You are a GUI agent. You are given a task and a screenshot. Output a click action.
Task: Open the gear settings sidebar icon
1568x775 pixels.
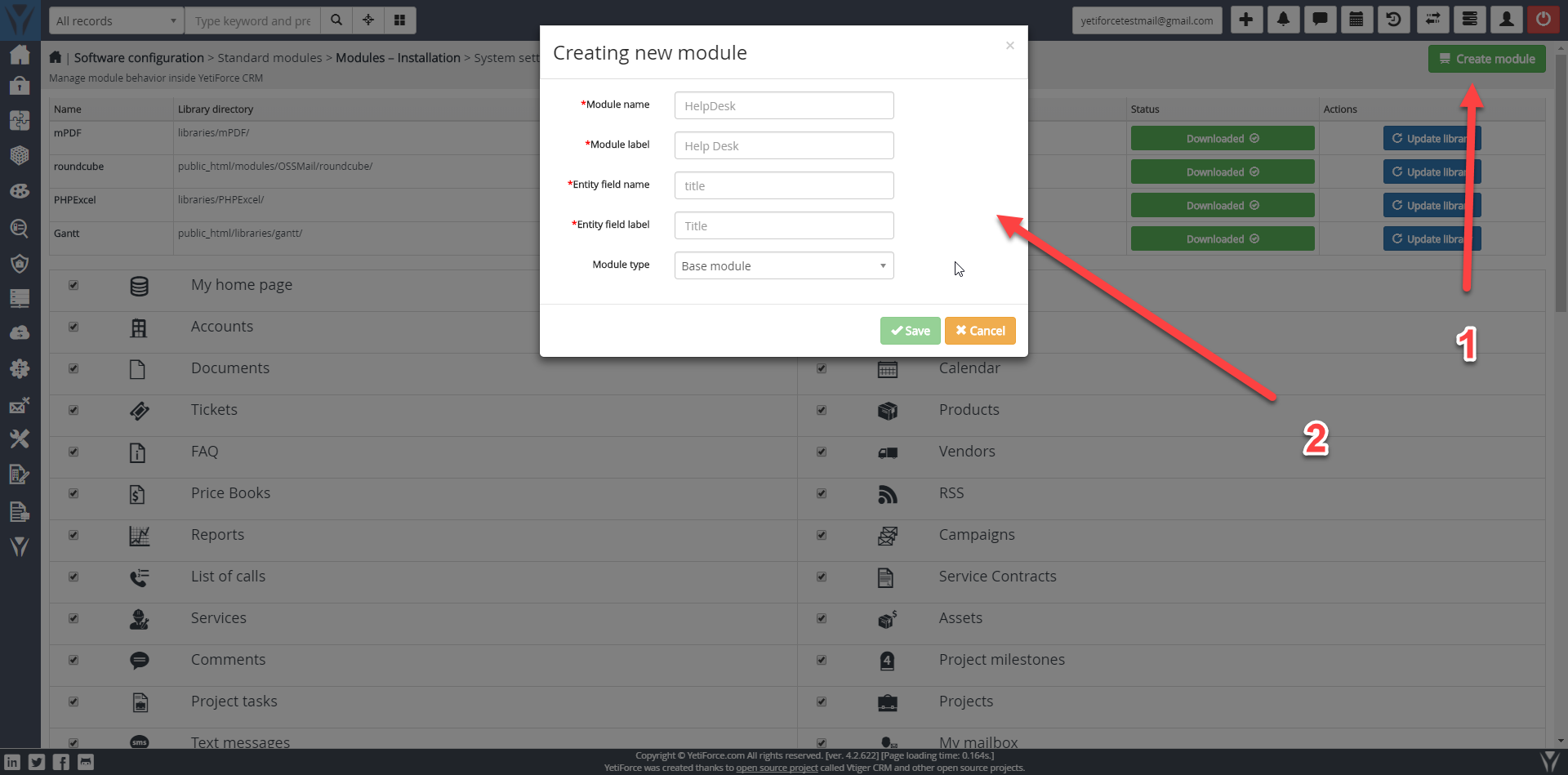pyautogui.click(x=20, y=368)
